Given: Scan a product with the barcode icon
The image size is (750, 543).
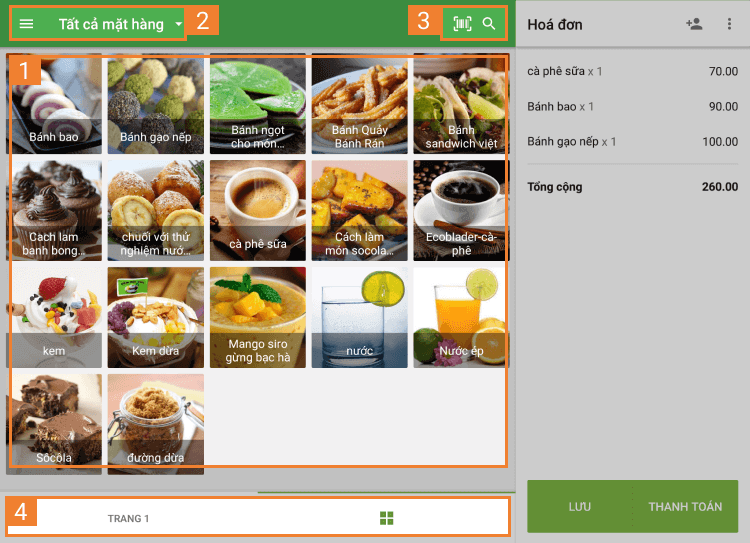Looking at the screenshot, I should [x=462, y=23].
